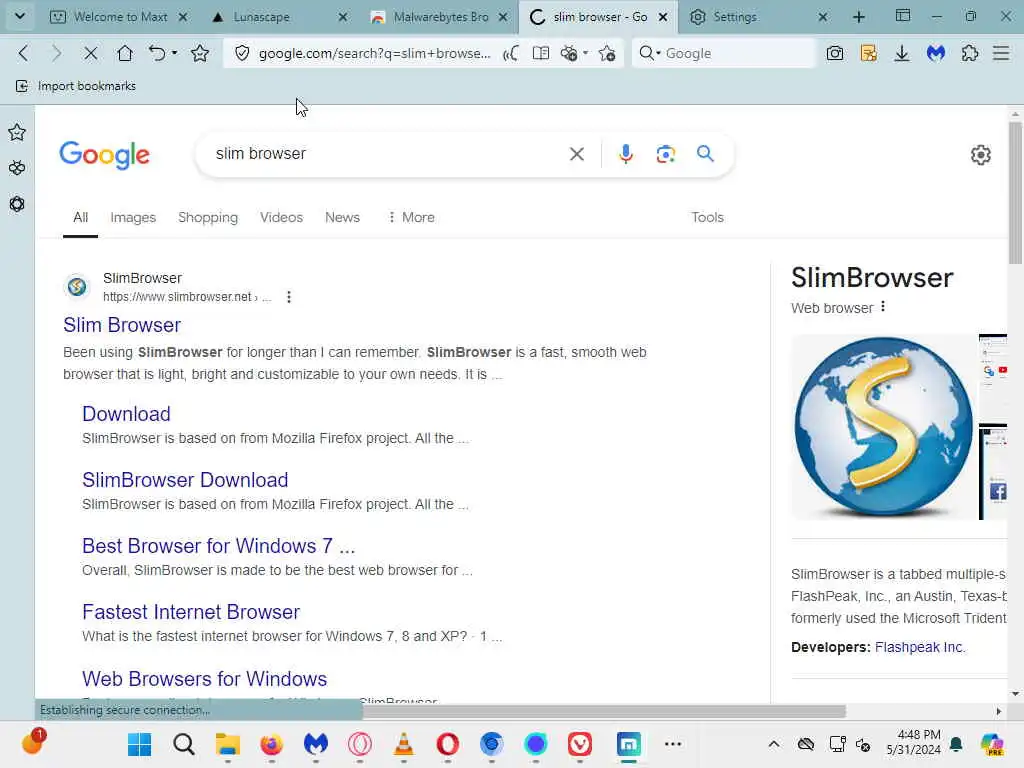Expand the ad blocker dropdown arrow
Screen dimensions: 1024x768
(x=585, y=53)
